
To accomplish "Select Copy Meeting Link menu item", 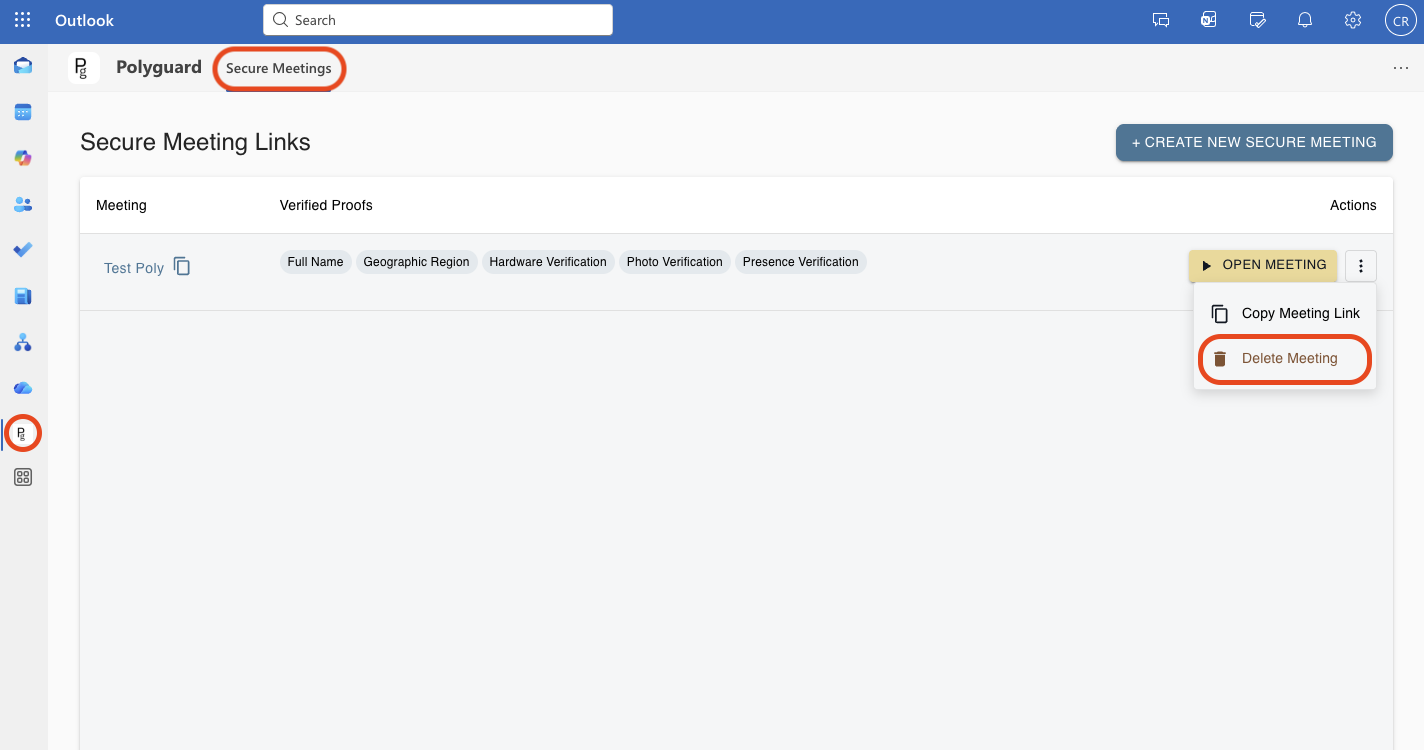I will coord(1300,313).
